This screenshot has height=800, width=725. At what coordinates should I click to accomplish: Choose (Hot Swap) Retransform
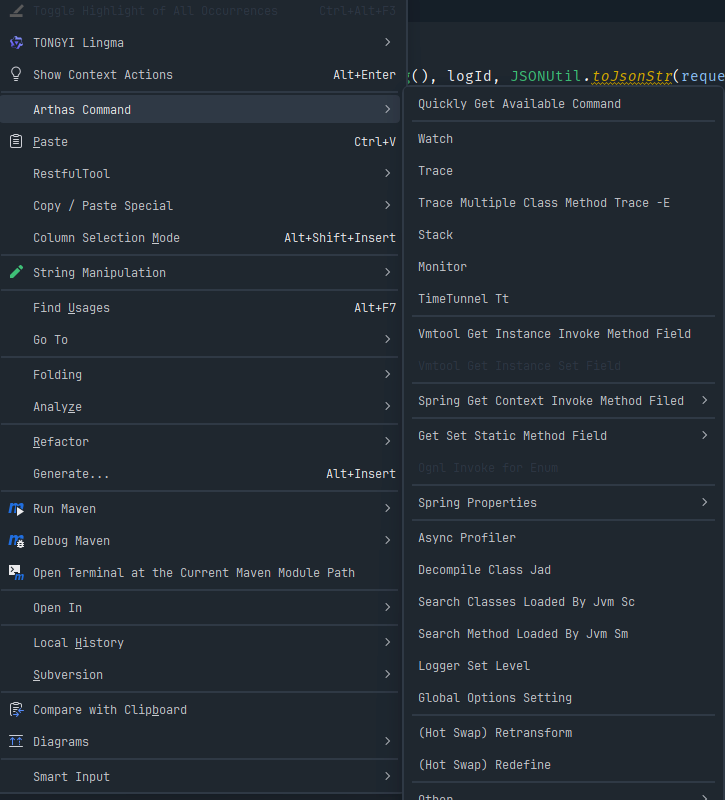494,733
